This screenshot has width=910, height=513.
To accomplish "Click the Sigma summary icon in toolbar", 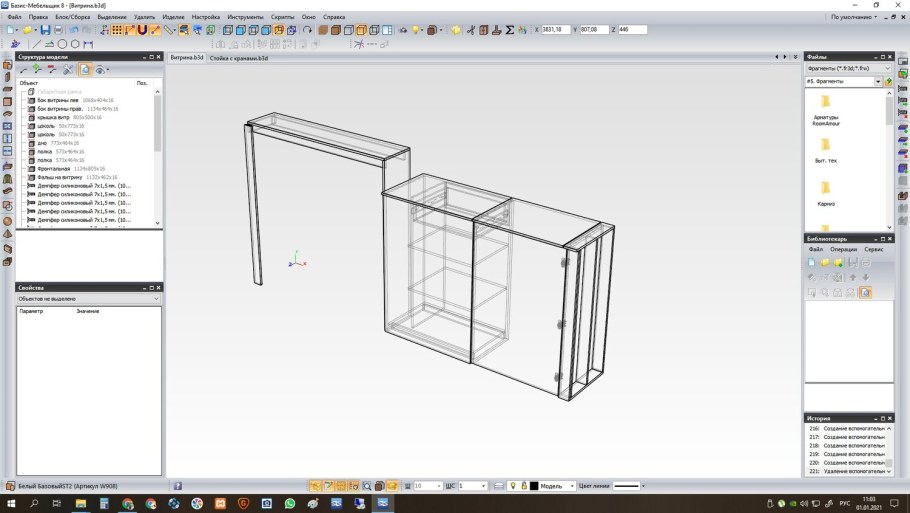I will click(x=509, y=30).
